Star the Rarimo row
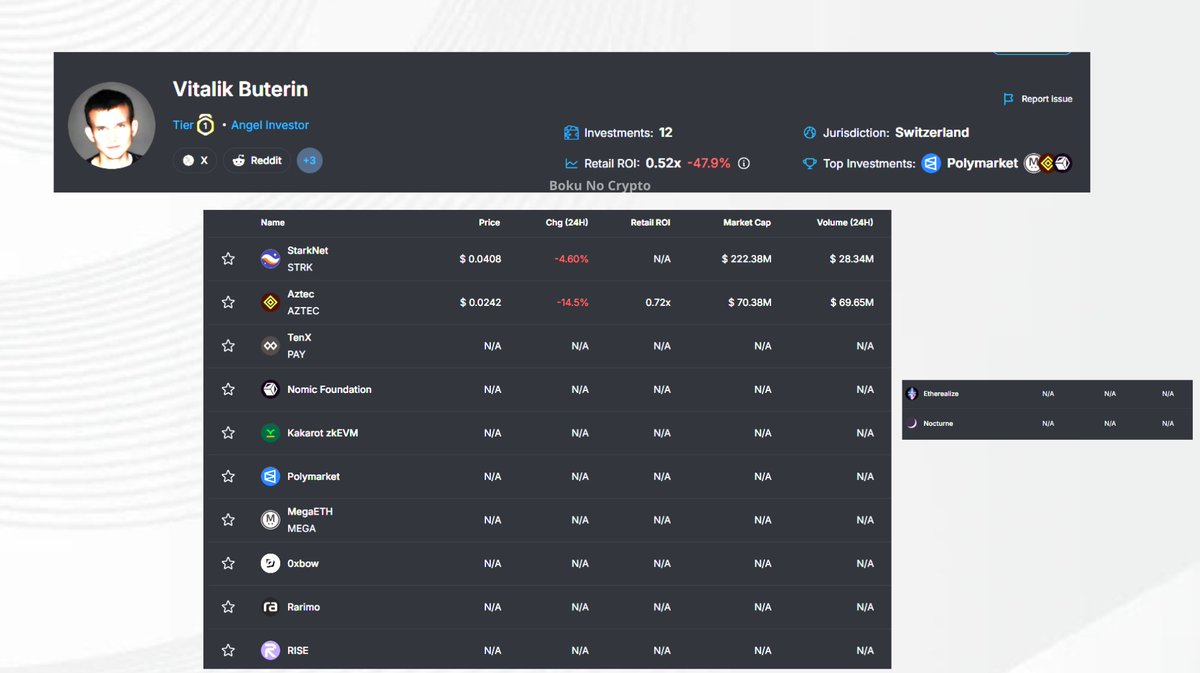This screenshot has width=1200, height=673. point(228,607)
